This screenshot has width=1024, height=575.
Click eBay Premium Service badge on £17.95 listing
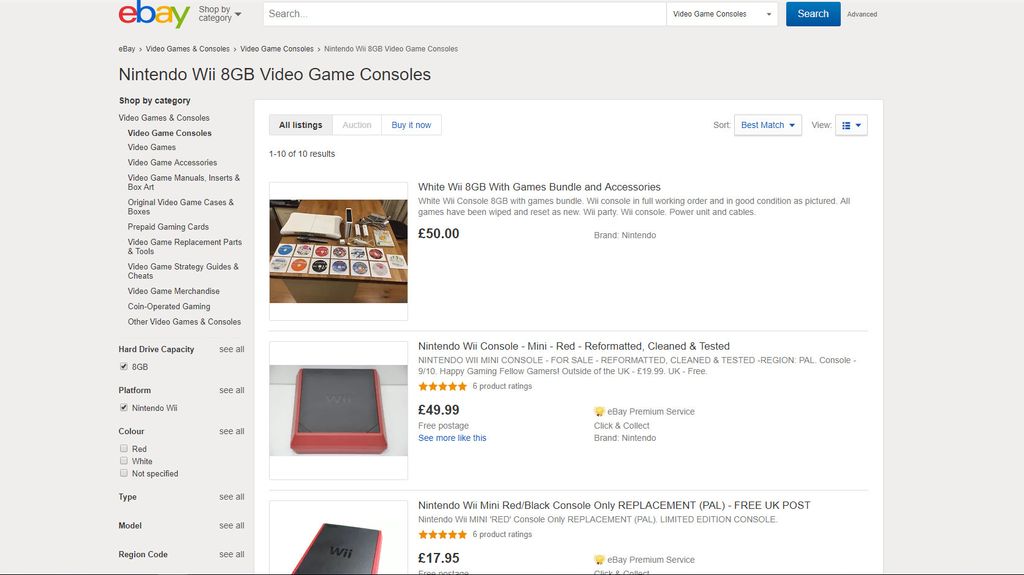tap(644, 560)
